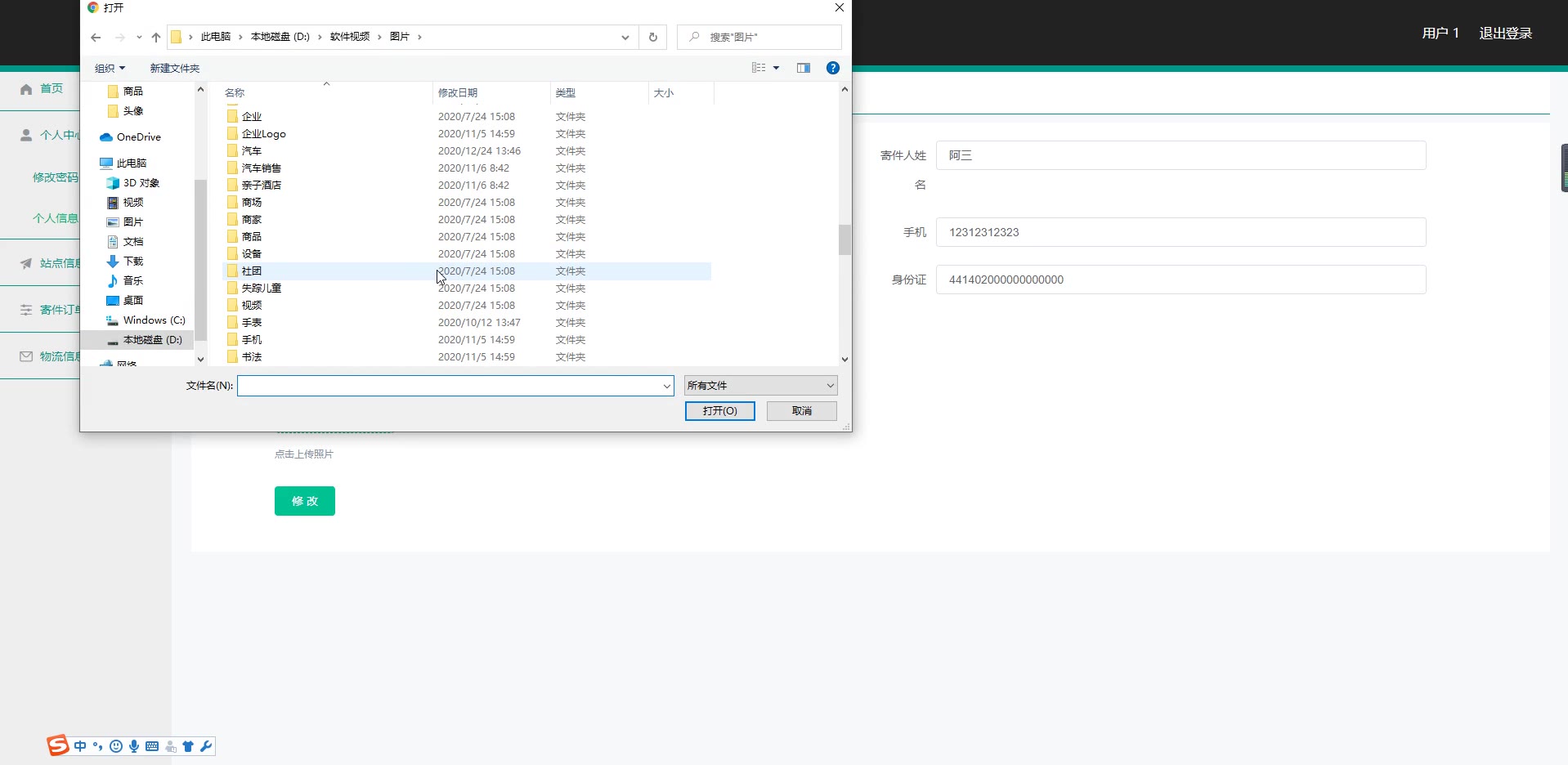Click the 文件名 input field
The height and width of the screenshot is (765, 1568).
tap(449, 386)
